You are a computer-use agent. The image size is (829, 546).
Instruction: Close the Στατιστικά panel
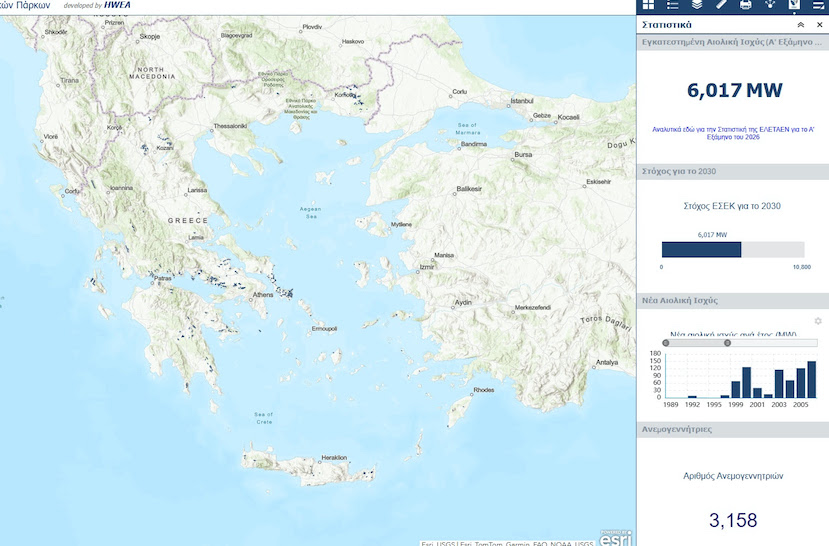[x=819, y=25]
